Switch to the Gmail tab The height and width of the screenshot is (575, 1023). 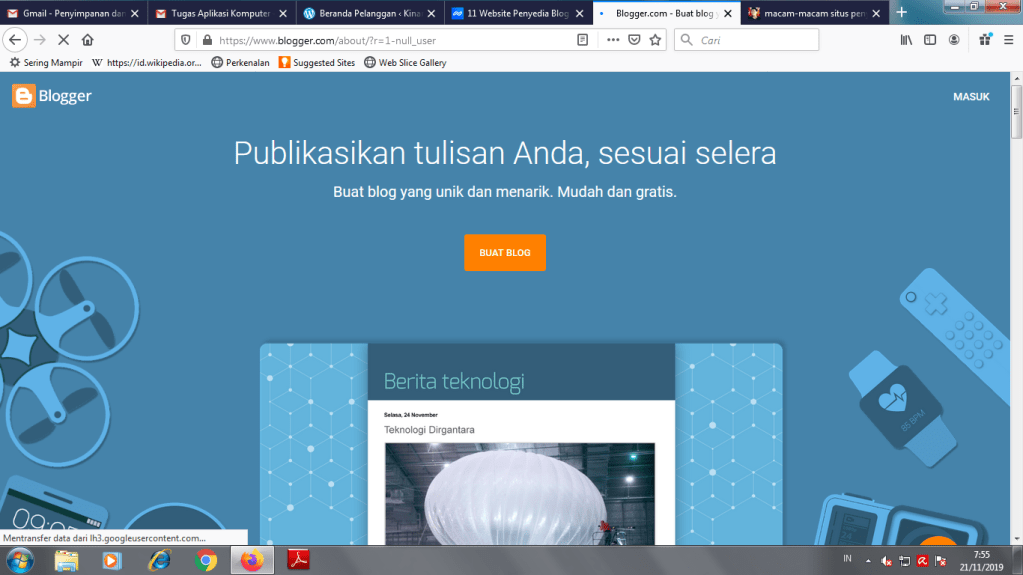[72, 13]
